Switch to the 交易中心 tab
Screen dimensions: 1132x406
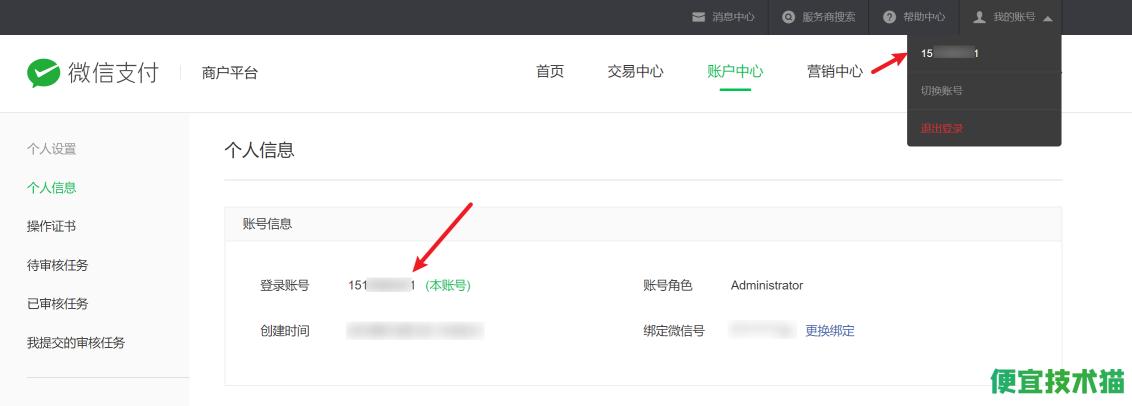635,72
